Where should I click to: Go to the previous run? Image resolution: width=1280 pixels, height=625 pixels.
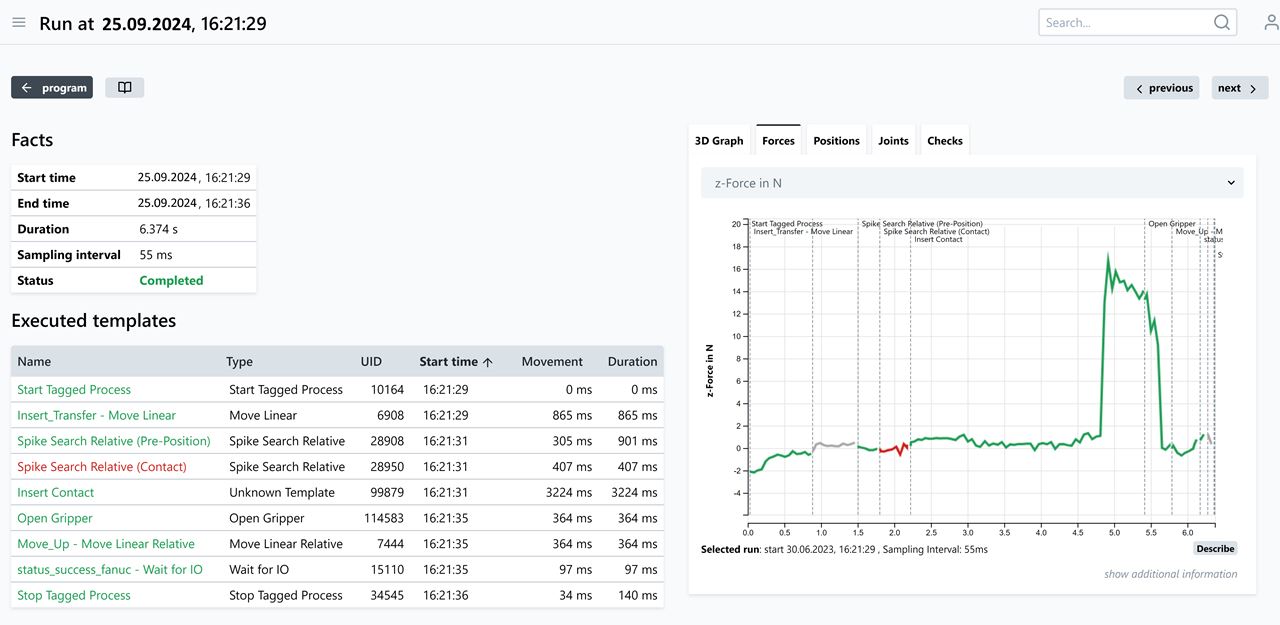click(1161, 88)
